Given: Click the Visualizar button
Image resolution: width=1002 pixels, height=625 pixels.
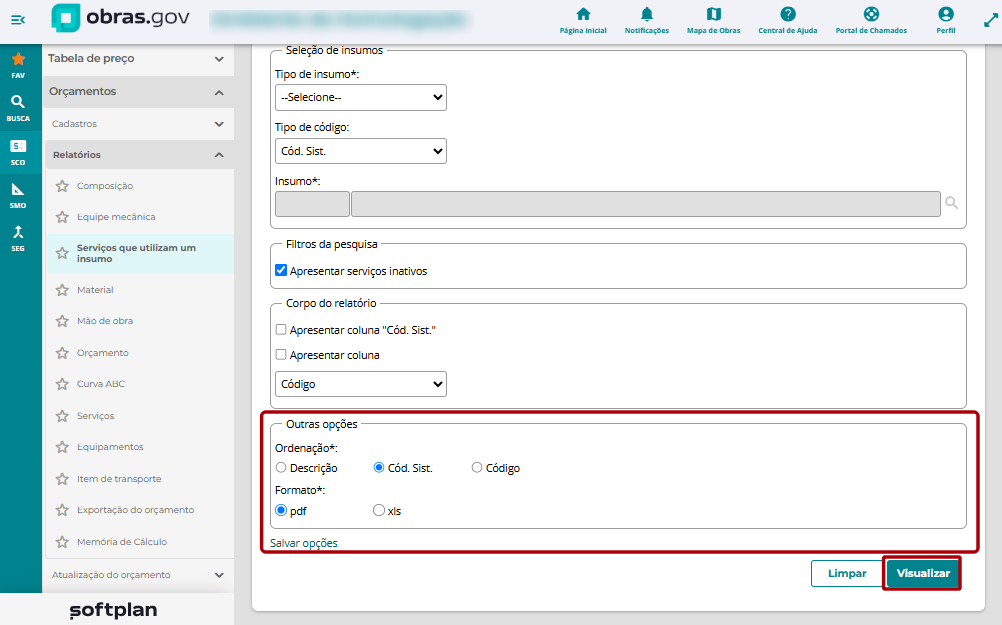Looking at the screenshot, I should tap(923, 573).
